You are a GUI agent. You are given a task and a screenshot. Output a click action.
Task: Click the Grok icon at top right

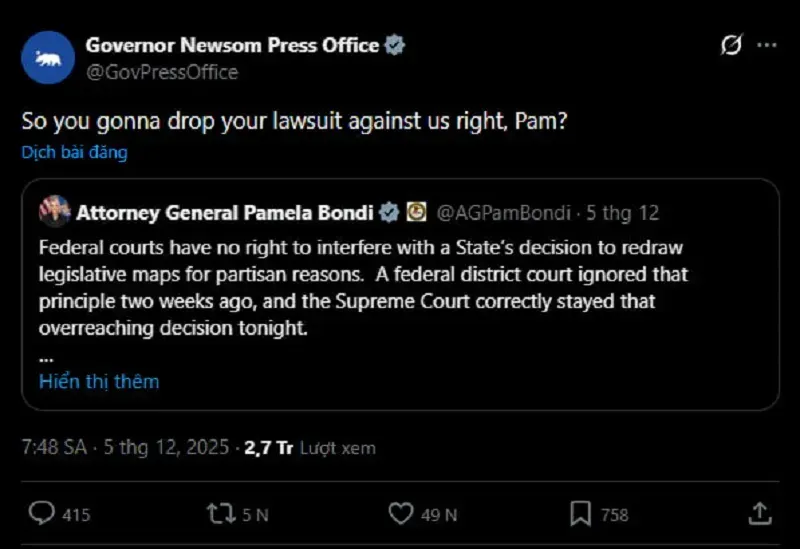(731, 46)
